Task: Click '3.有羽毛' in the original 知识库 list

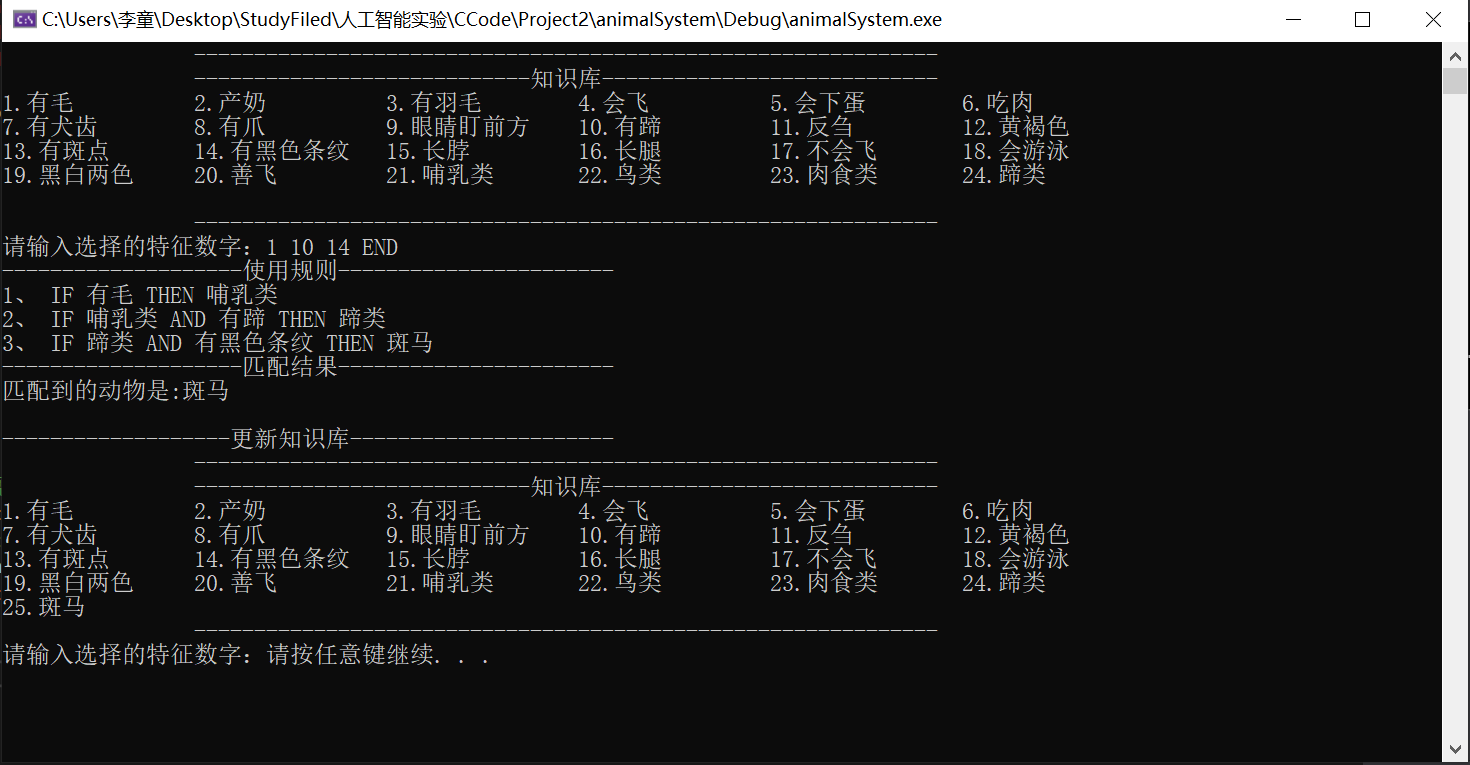Action: pyautogui.click(x=434, y=103)
